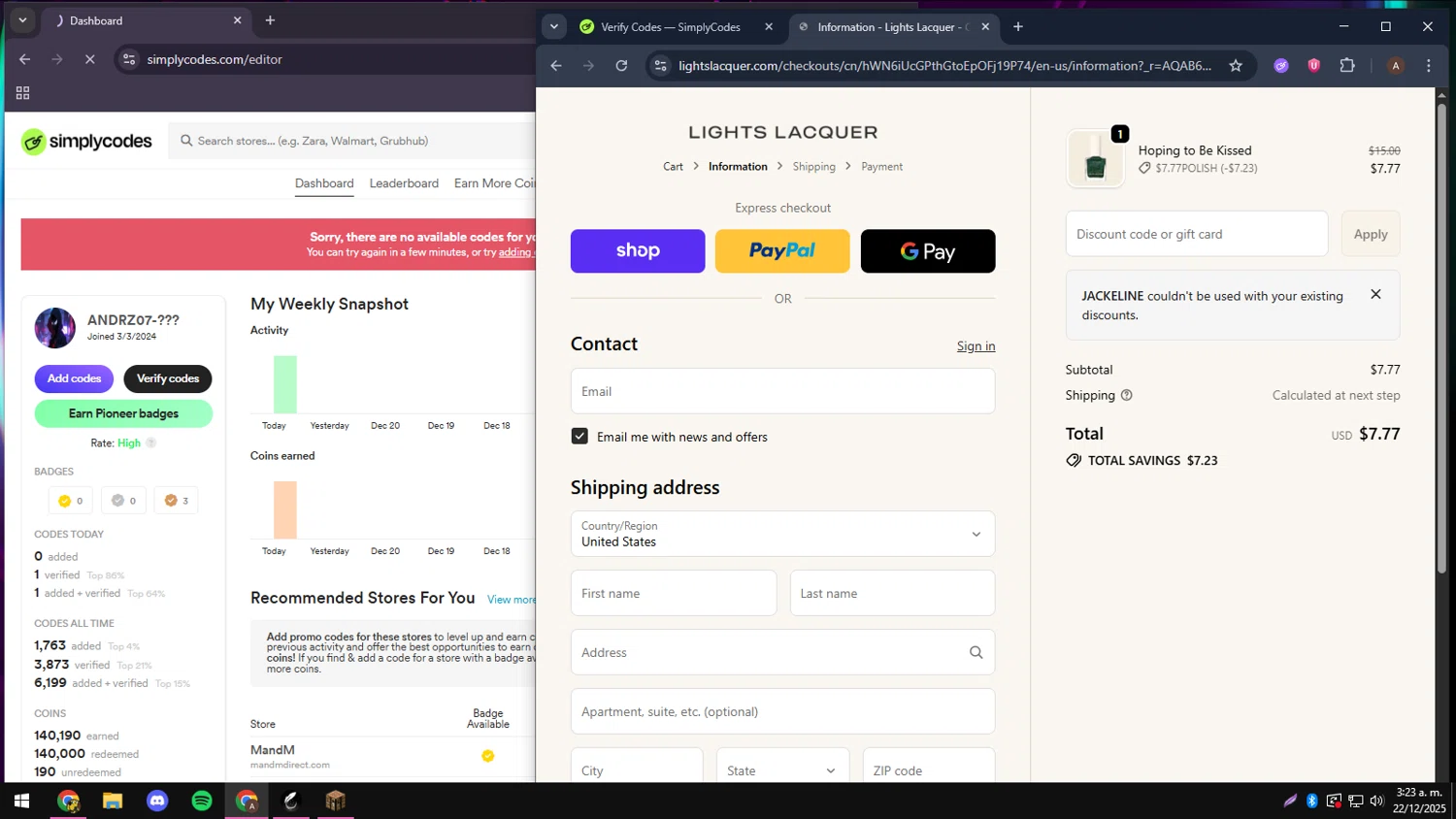
Task: Go back in the Lights Lacquer browser
Action: pyautogui.click(x=556, y=66)
